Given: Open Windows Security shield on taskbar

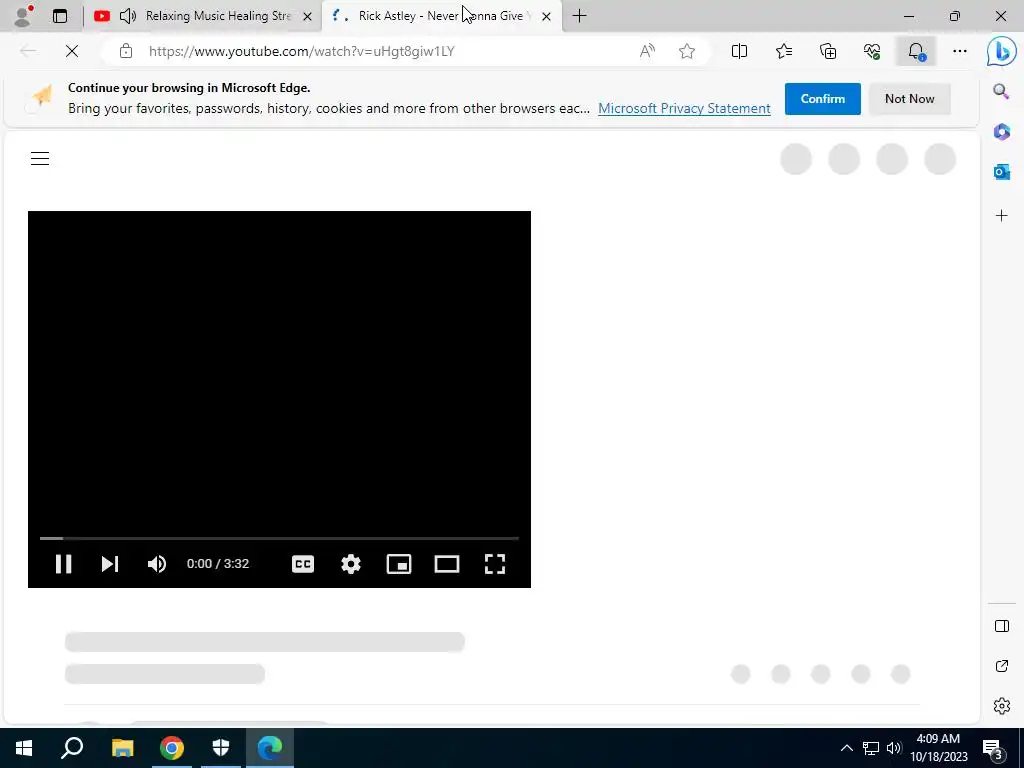Looking at the screenshot, I should [221, 748].
